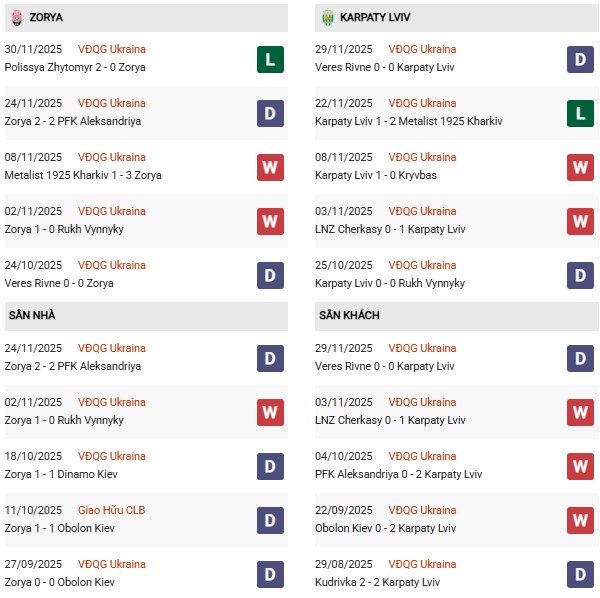600x598 pixels.
Task: Select the SÂN KHÁCH section header
Action: click(x=349, y=316)
